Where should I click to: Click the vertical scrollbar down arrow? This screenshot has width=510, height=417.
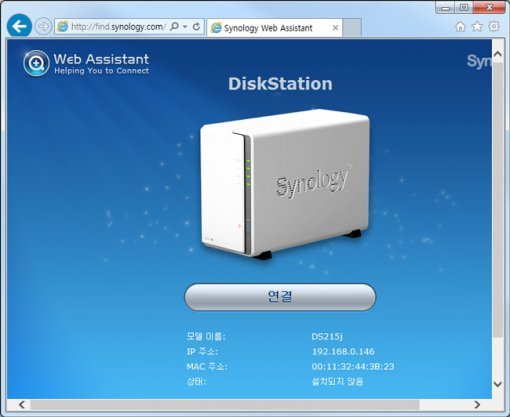point(498,384)
